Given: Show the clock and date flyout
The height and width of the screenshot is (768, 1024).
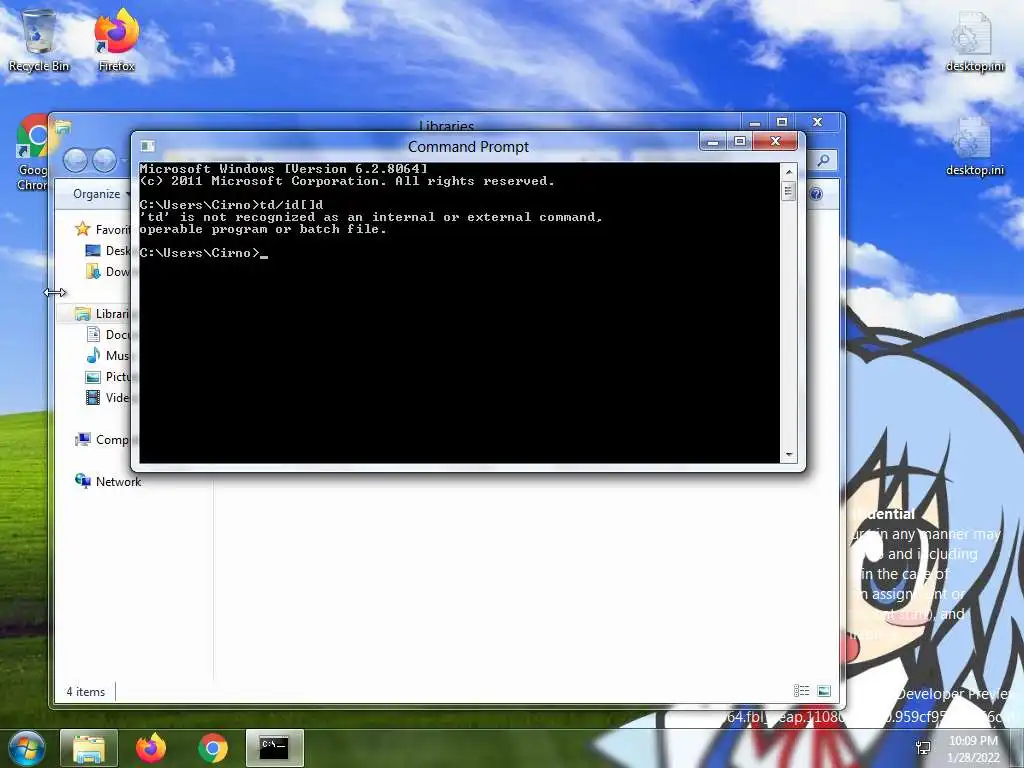Looking at the screenshot, I should pos(973,749).
